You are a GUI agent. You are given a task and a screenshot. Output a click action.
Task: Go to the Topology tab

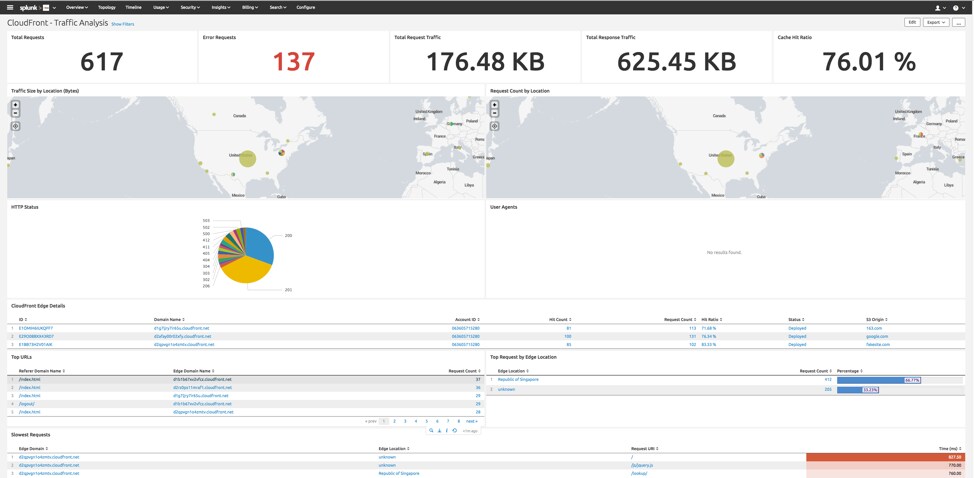pyautogui.click(x=107, y=7)
